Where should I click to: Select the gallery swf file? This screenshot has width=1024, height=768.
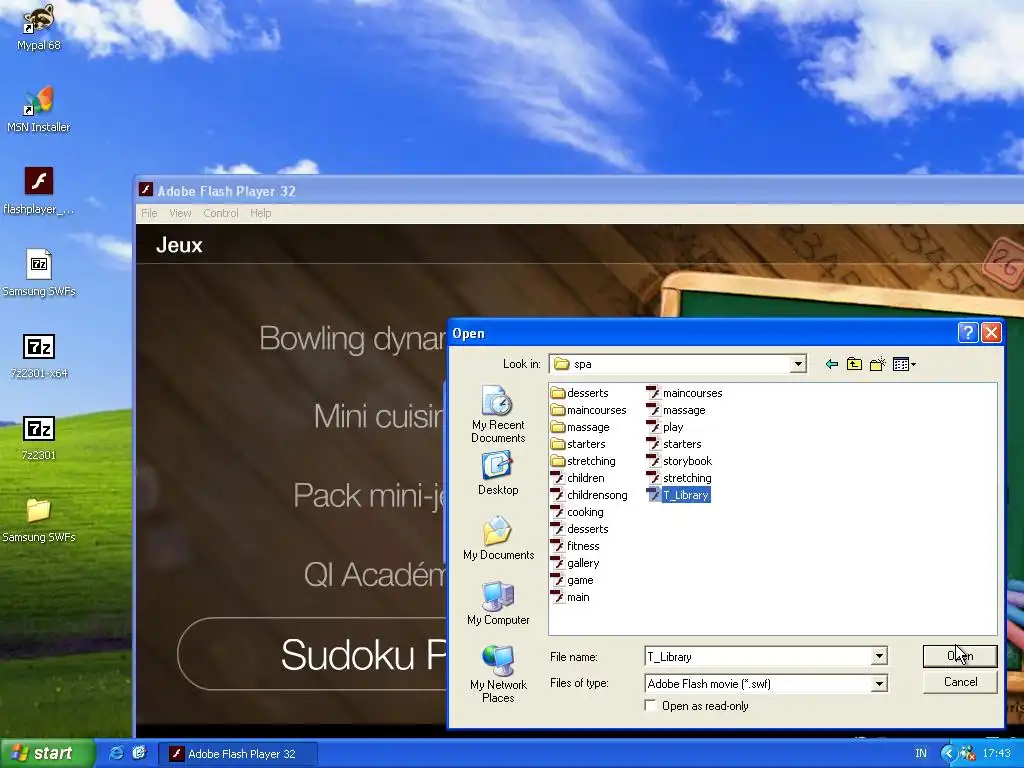(575, 563)
